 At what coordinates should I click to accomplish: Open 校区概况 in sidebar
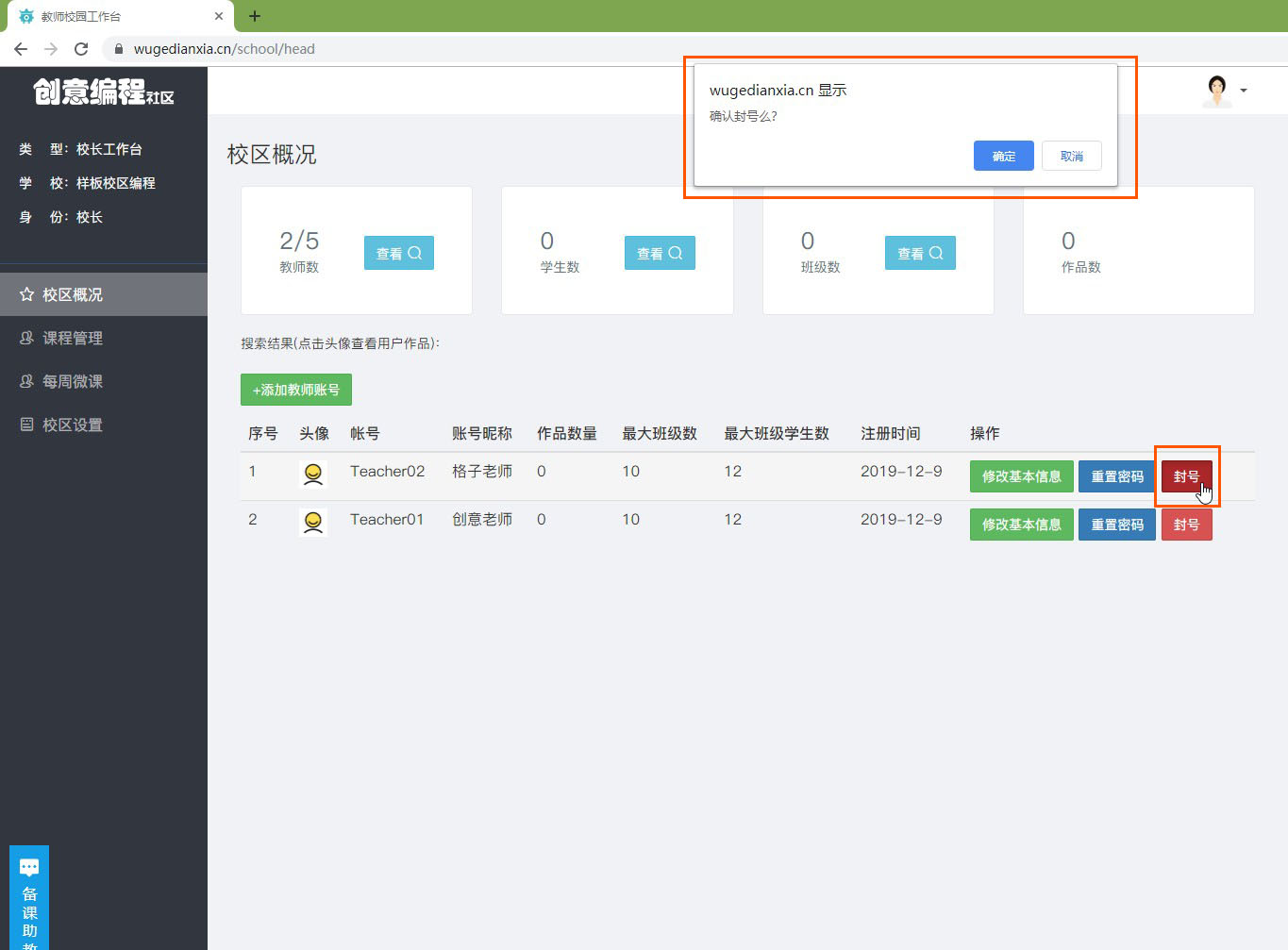click(104, 294)
